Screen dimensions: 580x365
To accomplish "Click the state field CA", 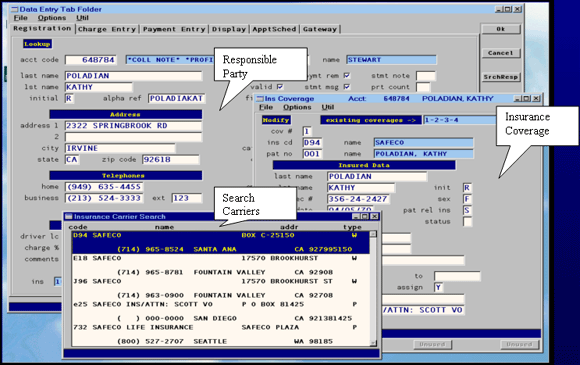I will click(72, 160).
